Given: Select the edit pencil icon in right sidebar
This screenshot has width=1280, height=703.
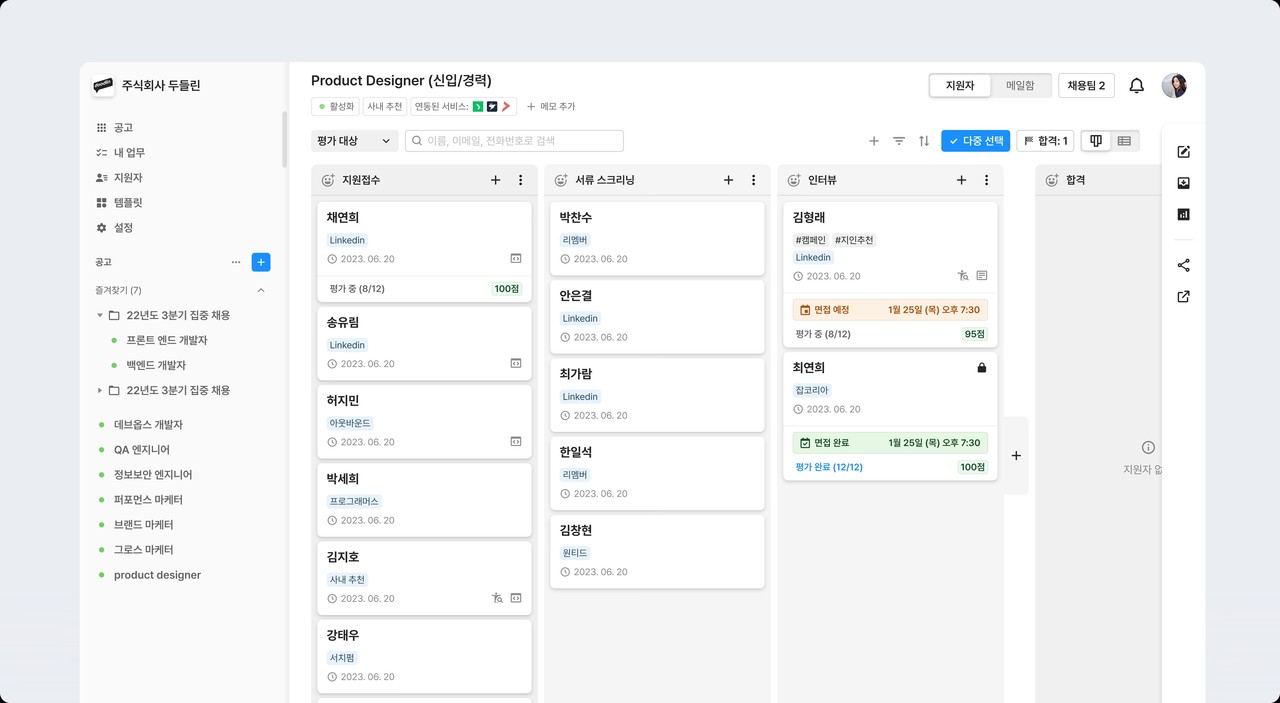Looking at the screenshot, I should point(1183,152).
